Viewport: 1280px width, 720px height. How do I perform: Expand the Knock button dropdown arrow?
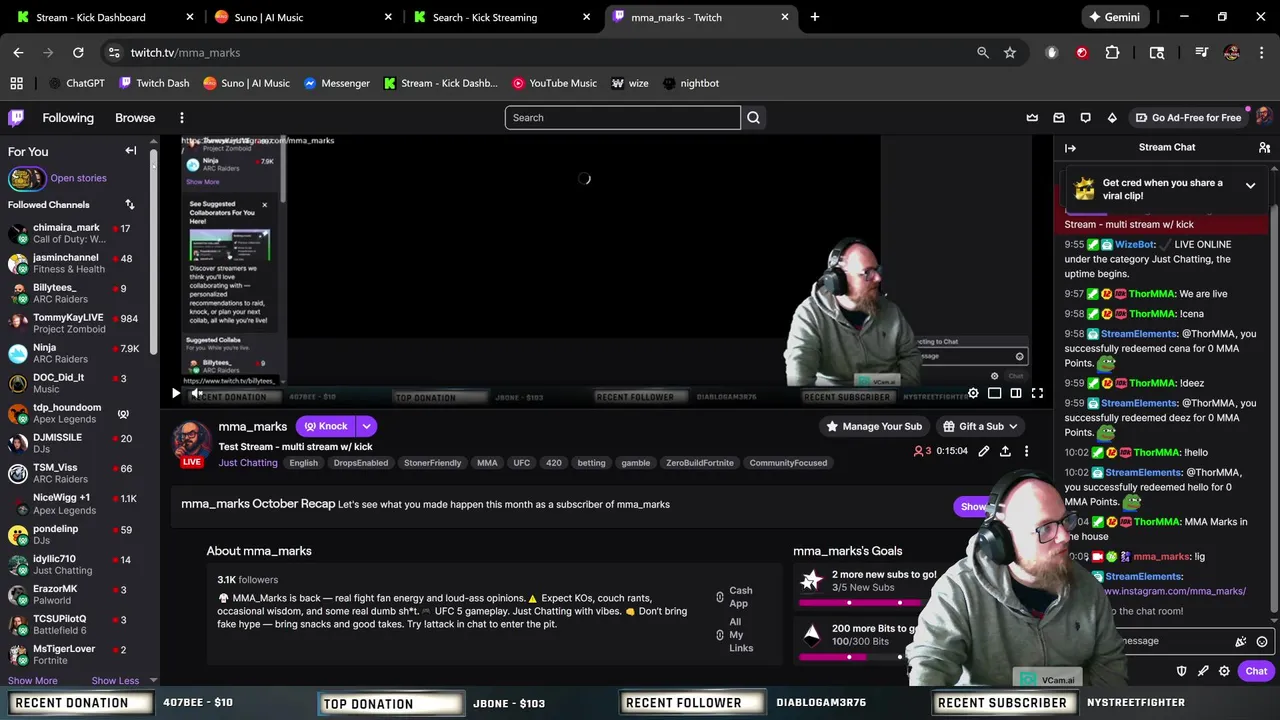pyautogui.click(x=366, y=426)
